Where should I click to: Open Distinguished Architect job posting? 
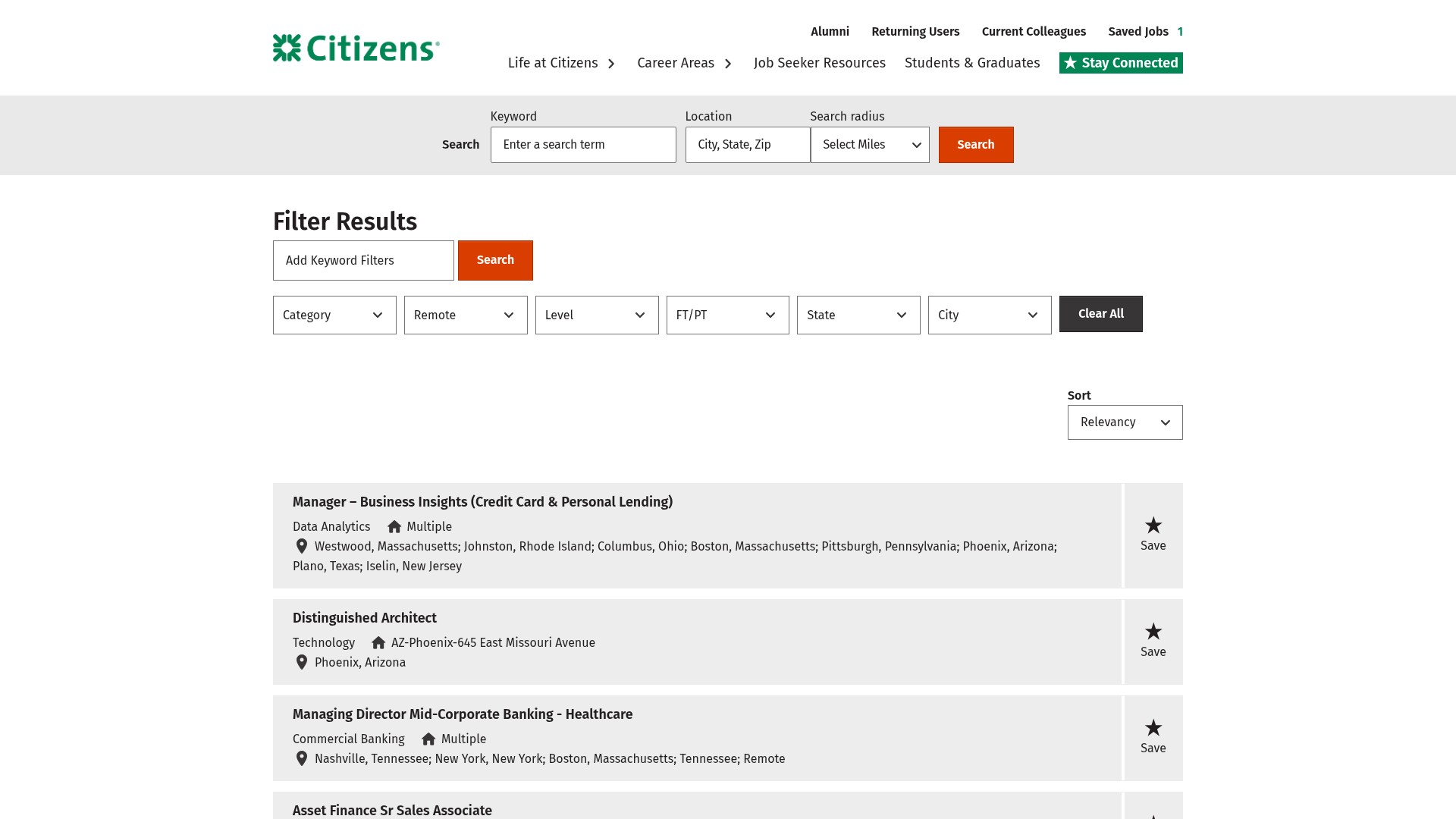(x=365, y=618)
